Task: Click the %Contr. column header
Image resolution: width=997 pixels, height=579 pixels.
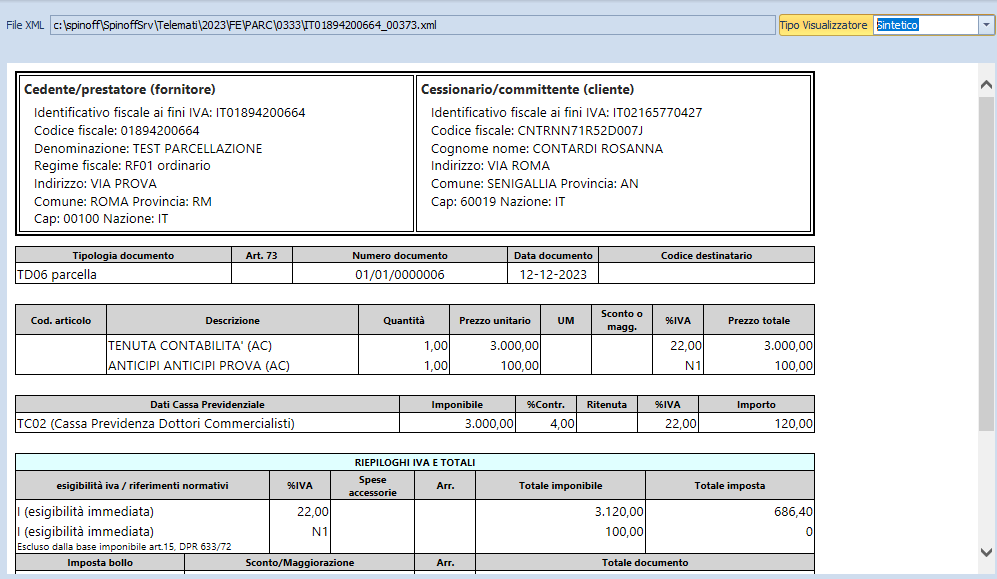Action: point(546,404)
